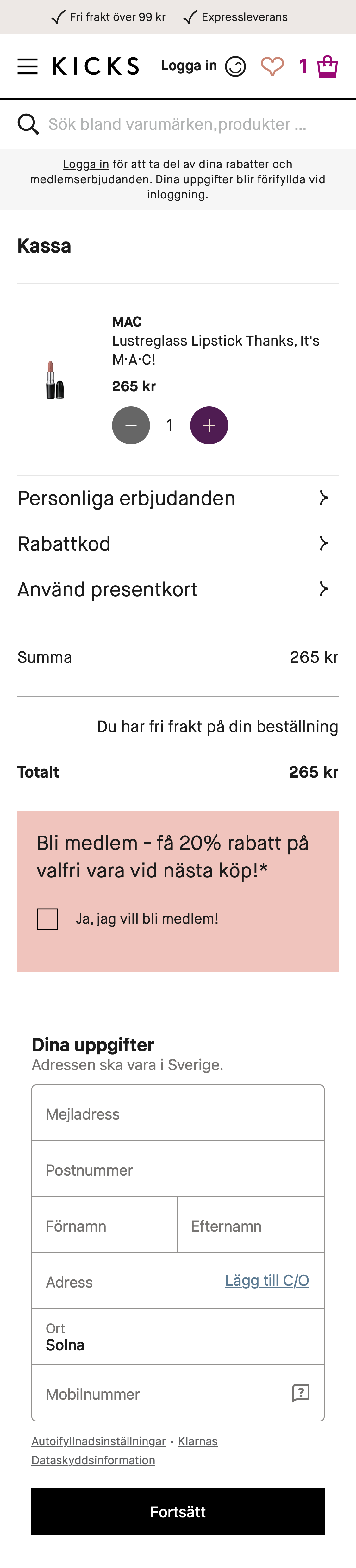Click 'Lägg till C/O' link
The width and height of the screenshot is (356, 1568).
[266, 1280]
